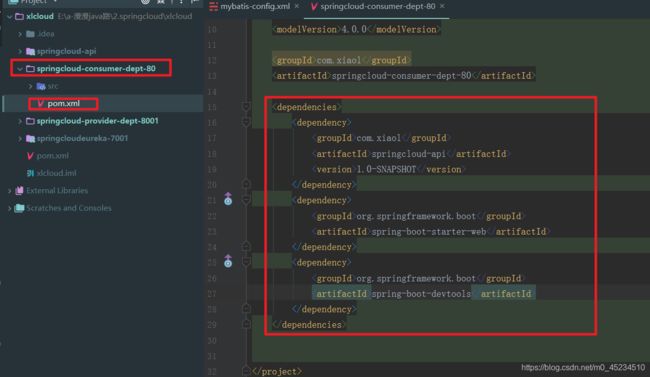Click the XML file icon on mybatis-config.xml tab
The height and width of the screenshot is (377, 650).
(213, 7)
